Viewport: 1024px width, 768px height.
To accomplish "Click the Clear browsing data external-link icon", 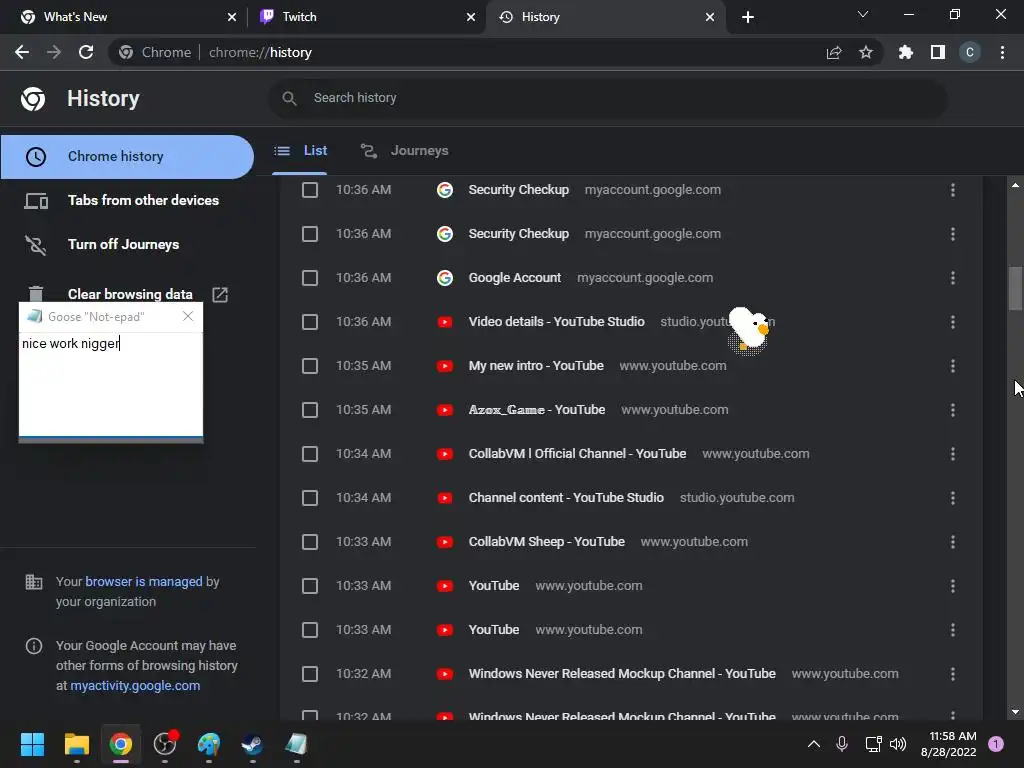I will (220, 295).
